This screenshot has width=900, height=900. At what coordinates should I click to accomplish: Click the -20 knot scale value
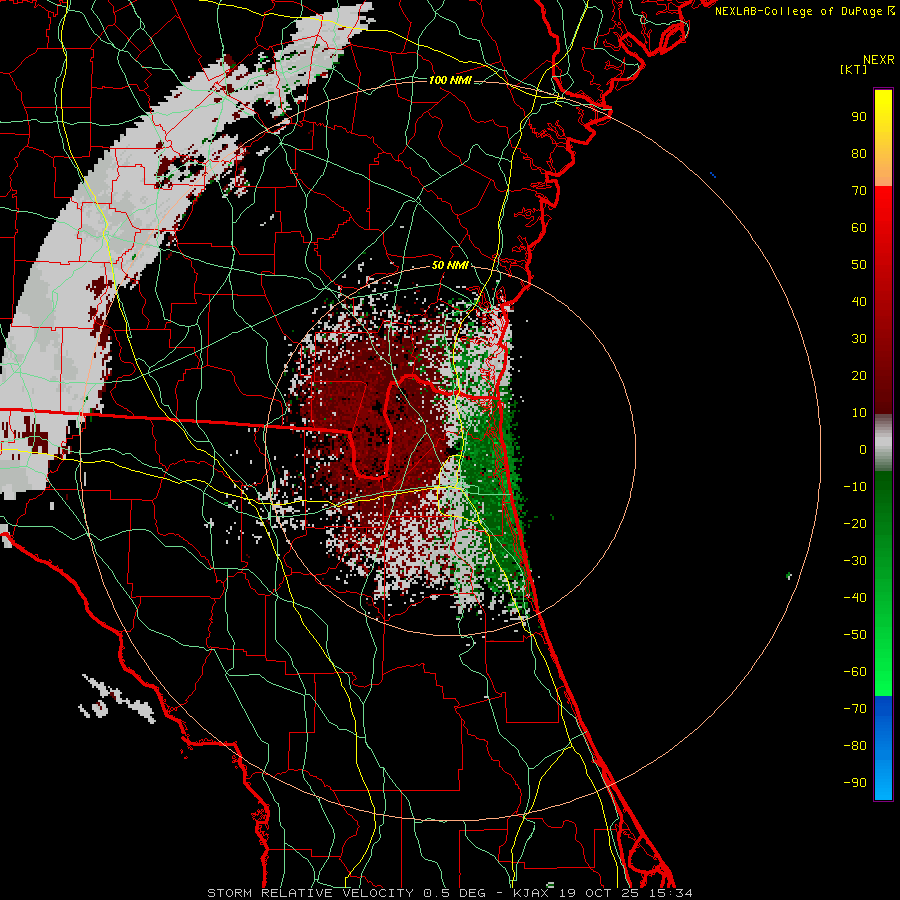855,523
